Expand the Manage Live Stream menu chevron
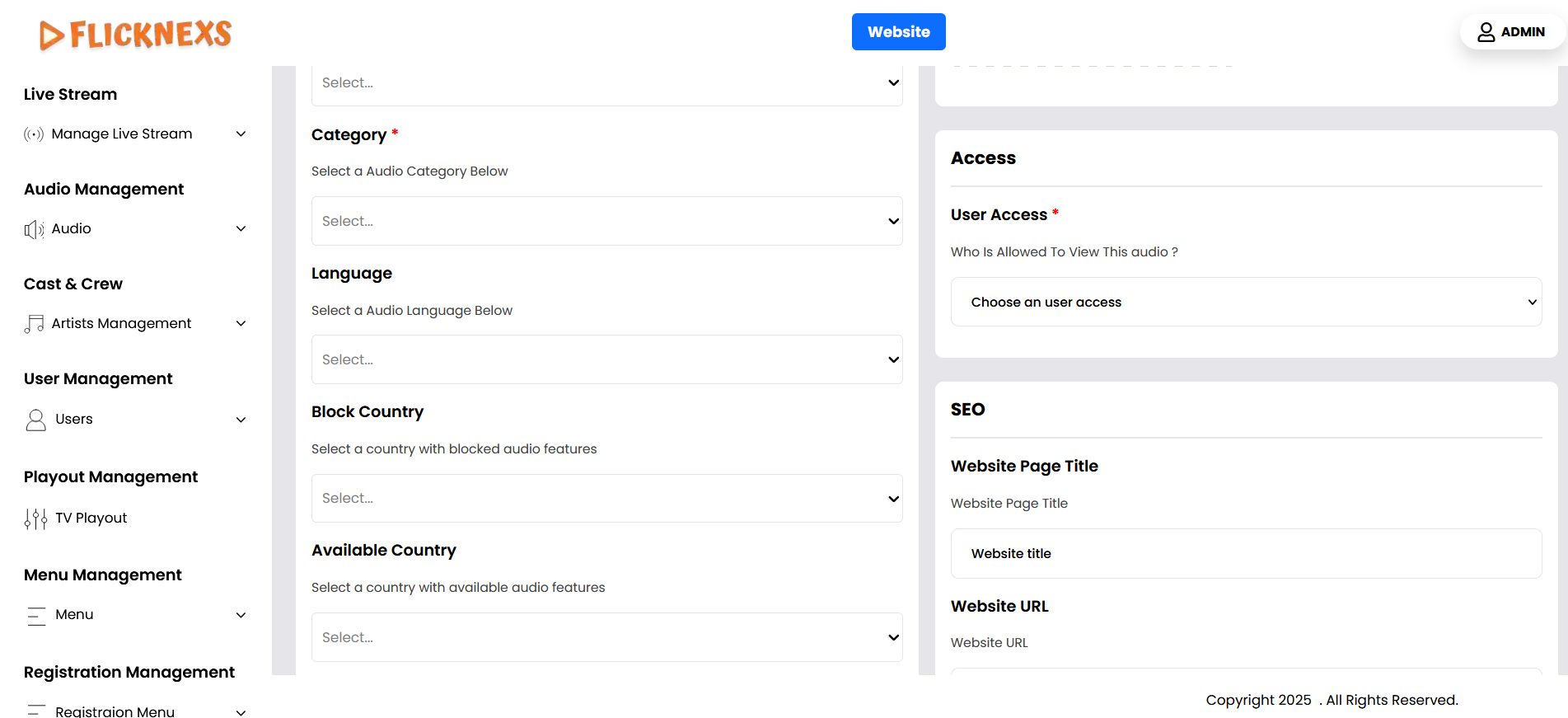 coord(241,134)
